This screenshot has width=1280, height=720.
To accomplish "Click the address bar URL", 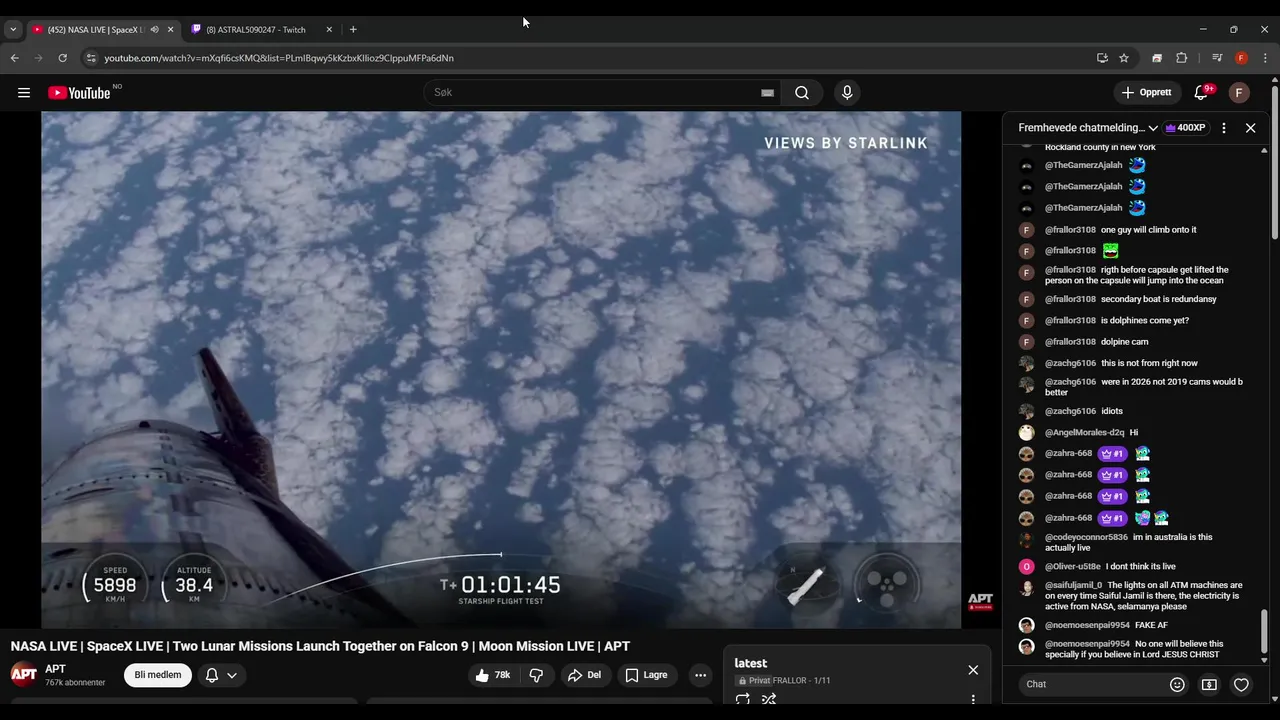I will click(279, 58).
